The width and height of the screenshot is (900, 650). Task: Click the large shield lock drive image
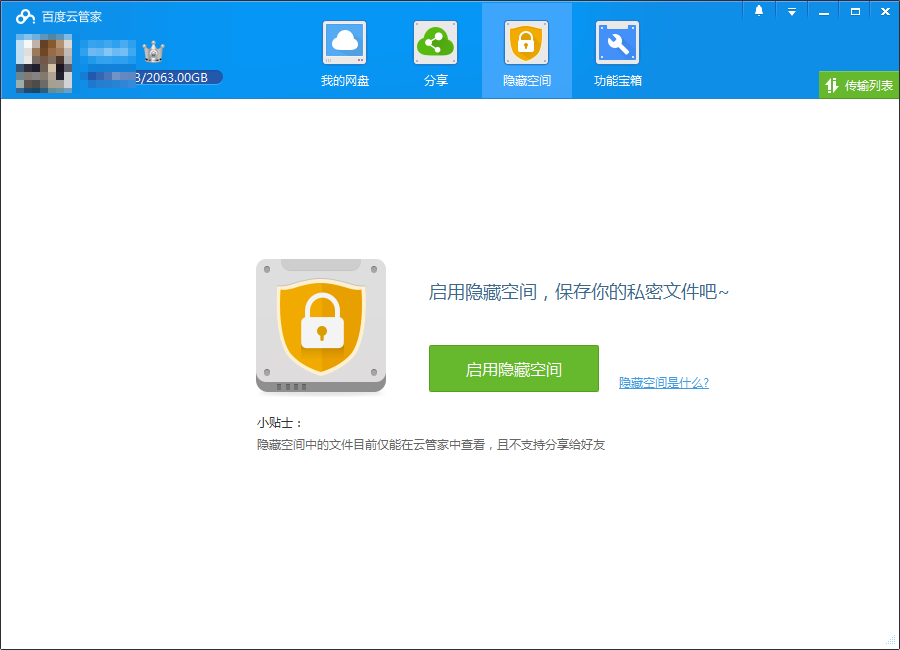[x=321, y=326]
